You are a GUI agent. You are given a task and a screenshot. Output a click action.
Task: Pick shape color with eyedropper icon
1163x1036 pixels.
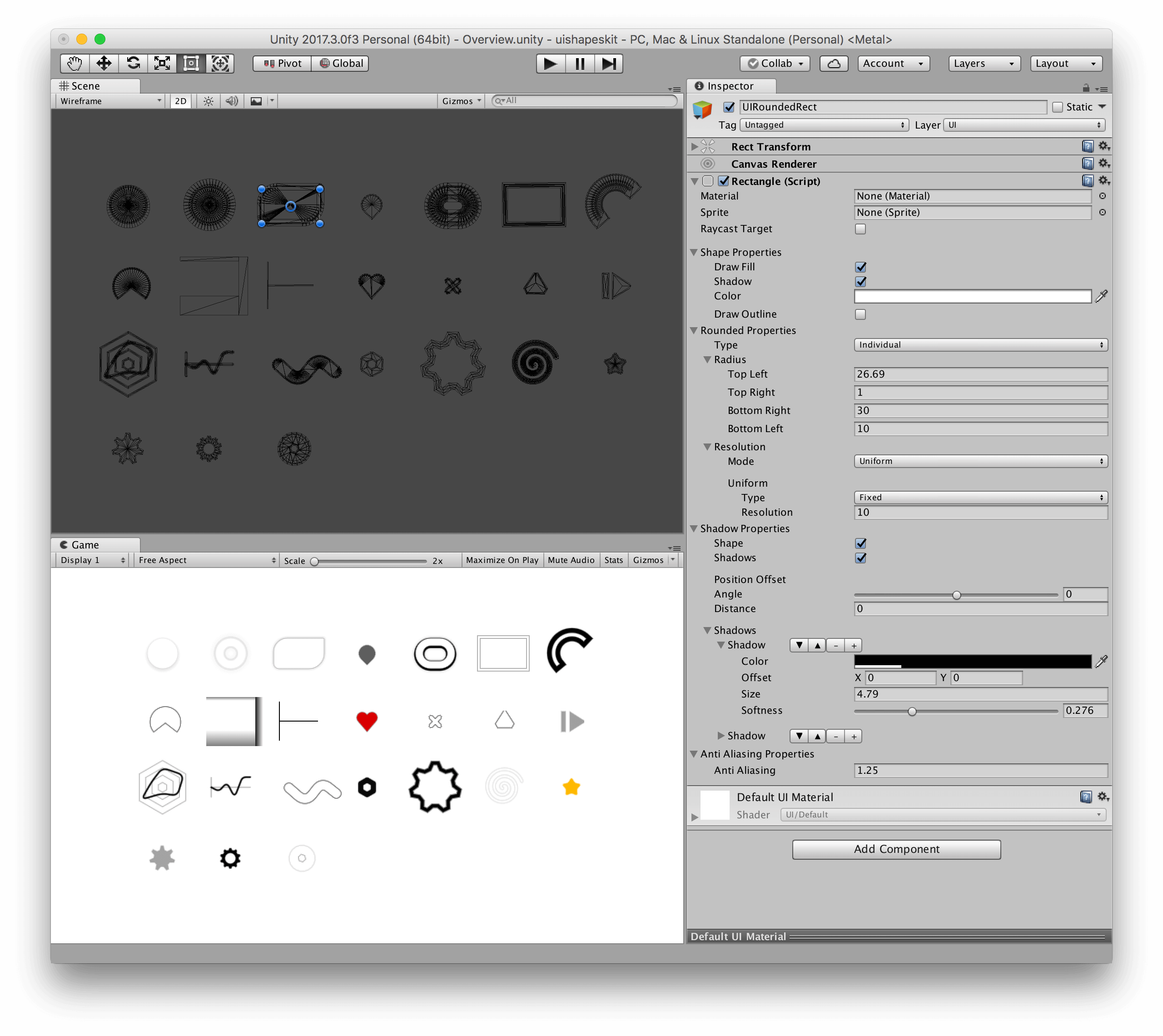click(x=1101, y=296)
